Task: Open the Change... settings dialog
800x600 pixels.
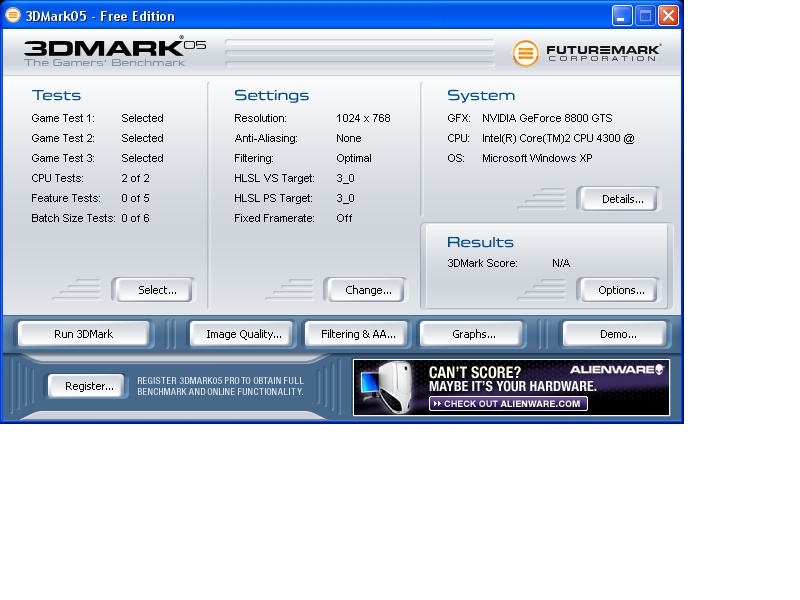Action: 366,290
